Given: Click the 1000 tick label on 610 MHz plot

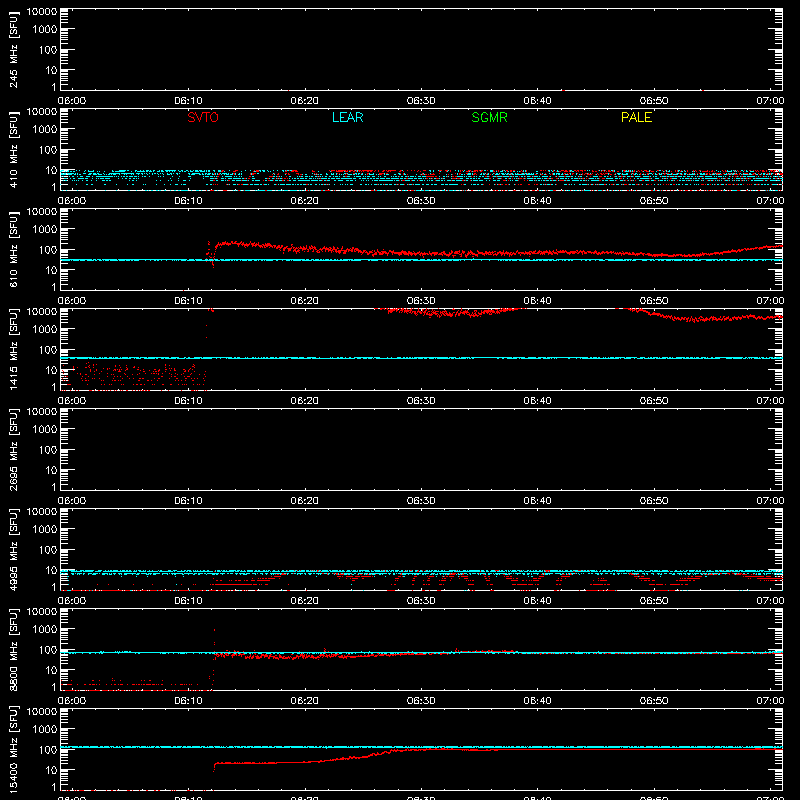Looking at the screenshot, I should click(45, 229).
